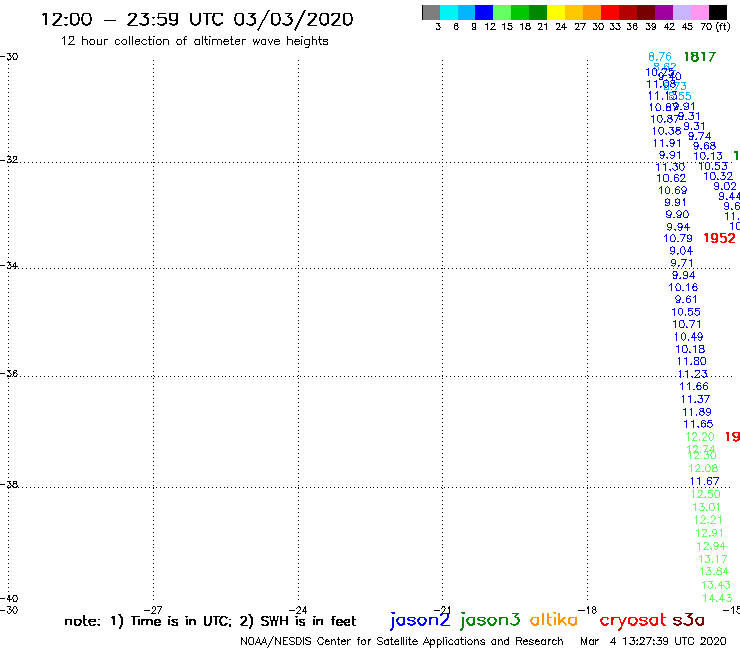740x650 pixels.
Task: Click the green wave height 12.21
Action: (x=708, y=520)
